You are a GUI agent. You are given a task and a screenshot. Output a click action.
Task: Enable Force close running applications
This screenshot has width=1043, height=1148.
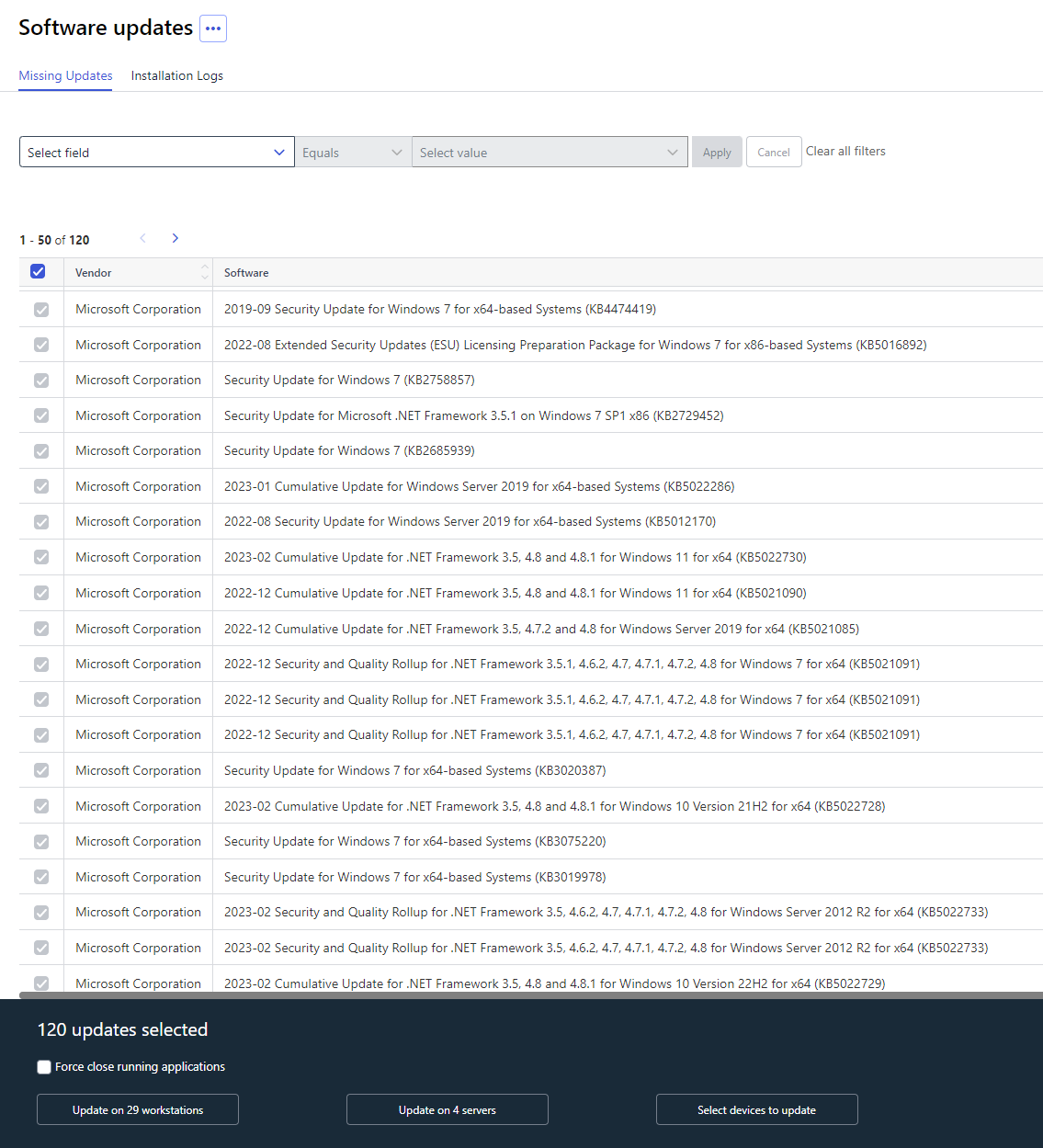(x=44, y=1067)
